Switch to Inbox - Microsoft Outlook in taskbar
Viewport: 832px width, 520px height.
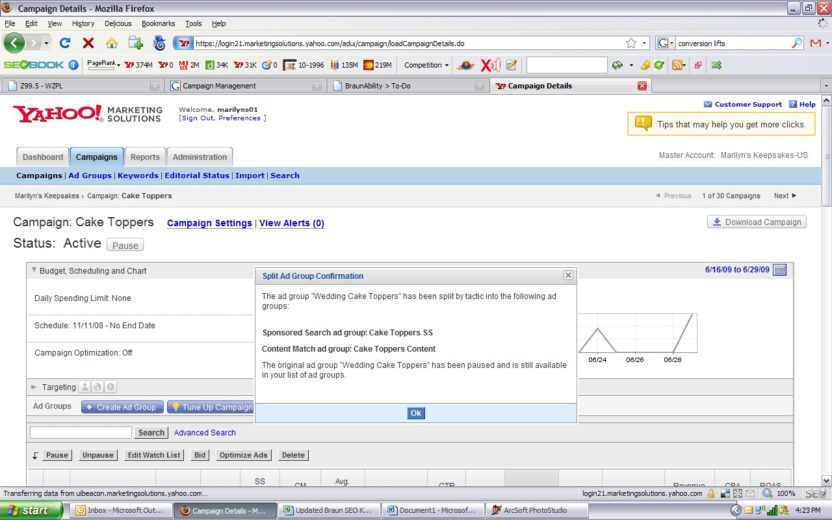coord(121,510)
